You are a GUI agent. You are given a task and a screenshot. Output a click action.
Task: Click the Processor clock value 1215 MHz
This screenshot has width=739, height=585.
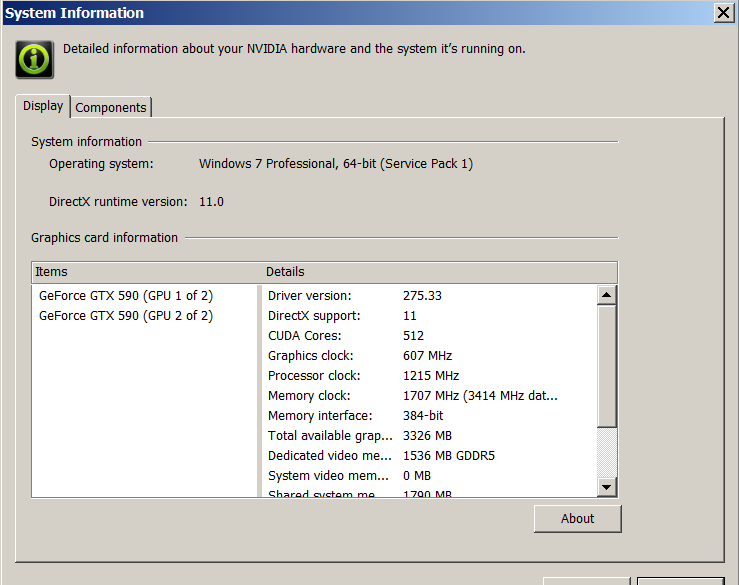tap(431, 376)
